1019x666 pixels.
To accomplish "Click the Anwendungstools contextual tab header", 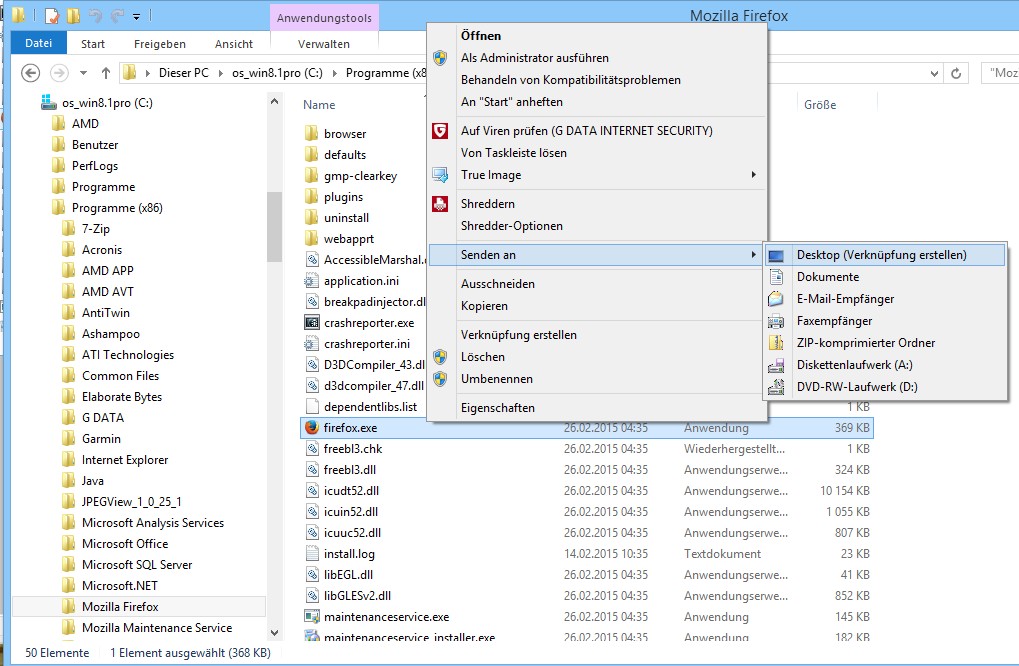I will tap(324, 18).
